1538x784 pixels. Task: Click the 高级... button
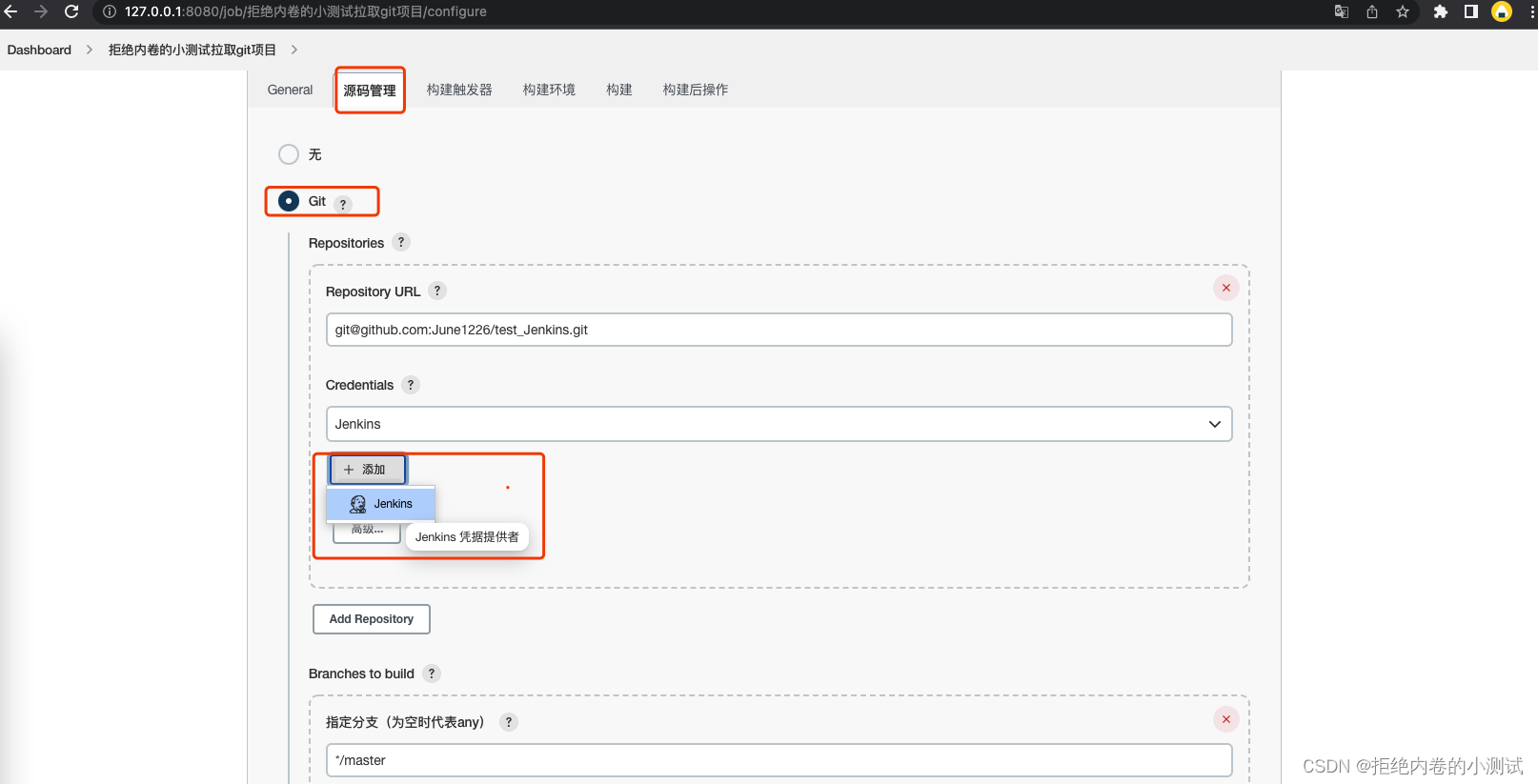point(367,532)
